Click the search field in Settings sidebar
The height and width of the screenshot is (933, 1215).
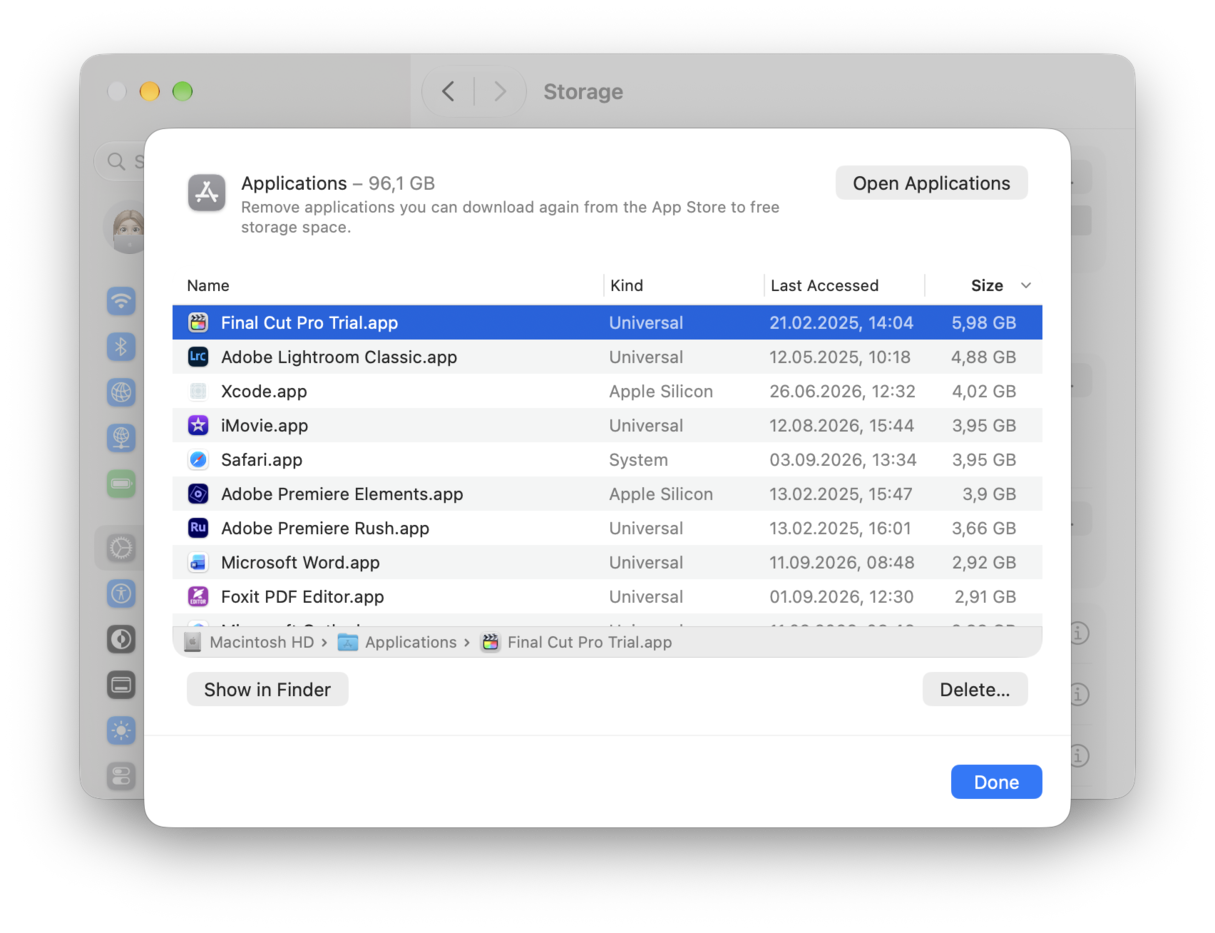(x=120, y=161)
